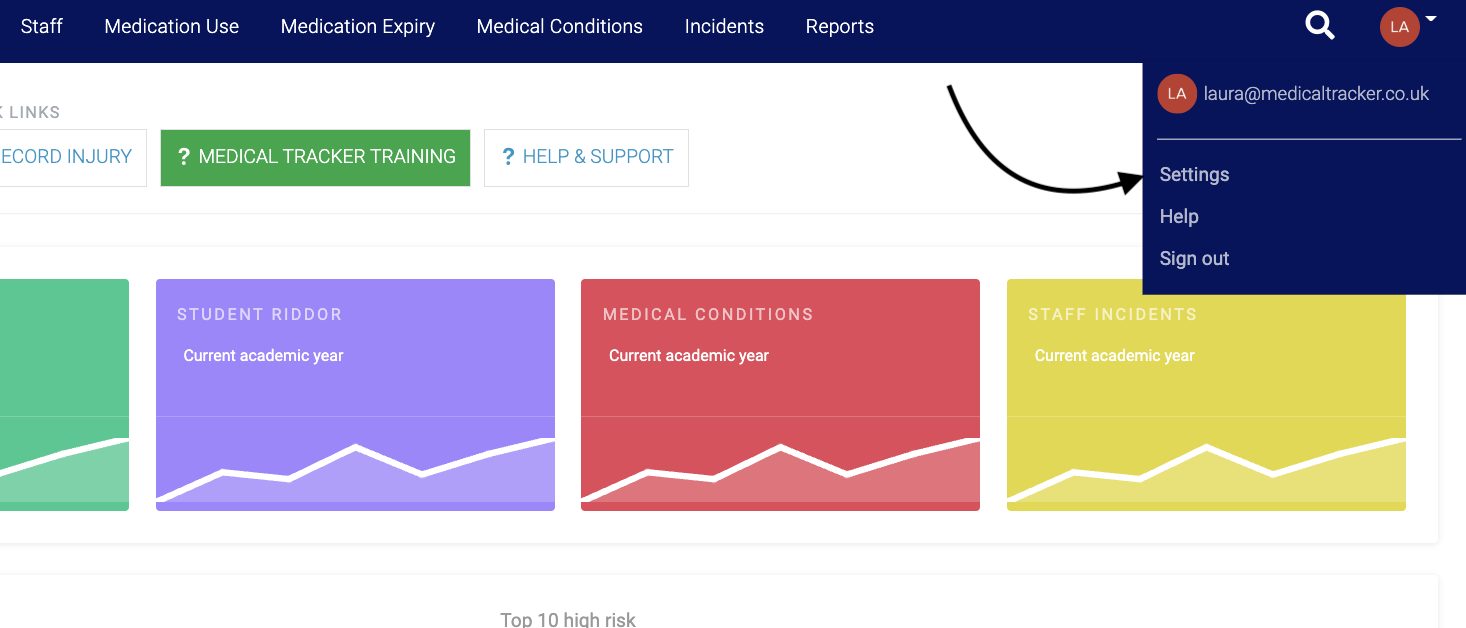Click the Help & Support button
1466x628 pixels.
[x=586, y=157]
